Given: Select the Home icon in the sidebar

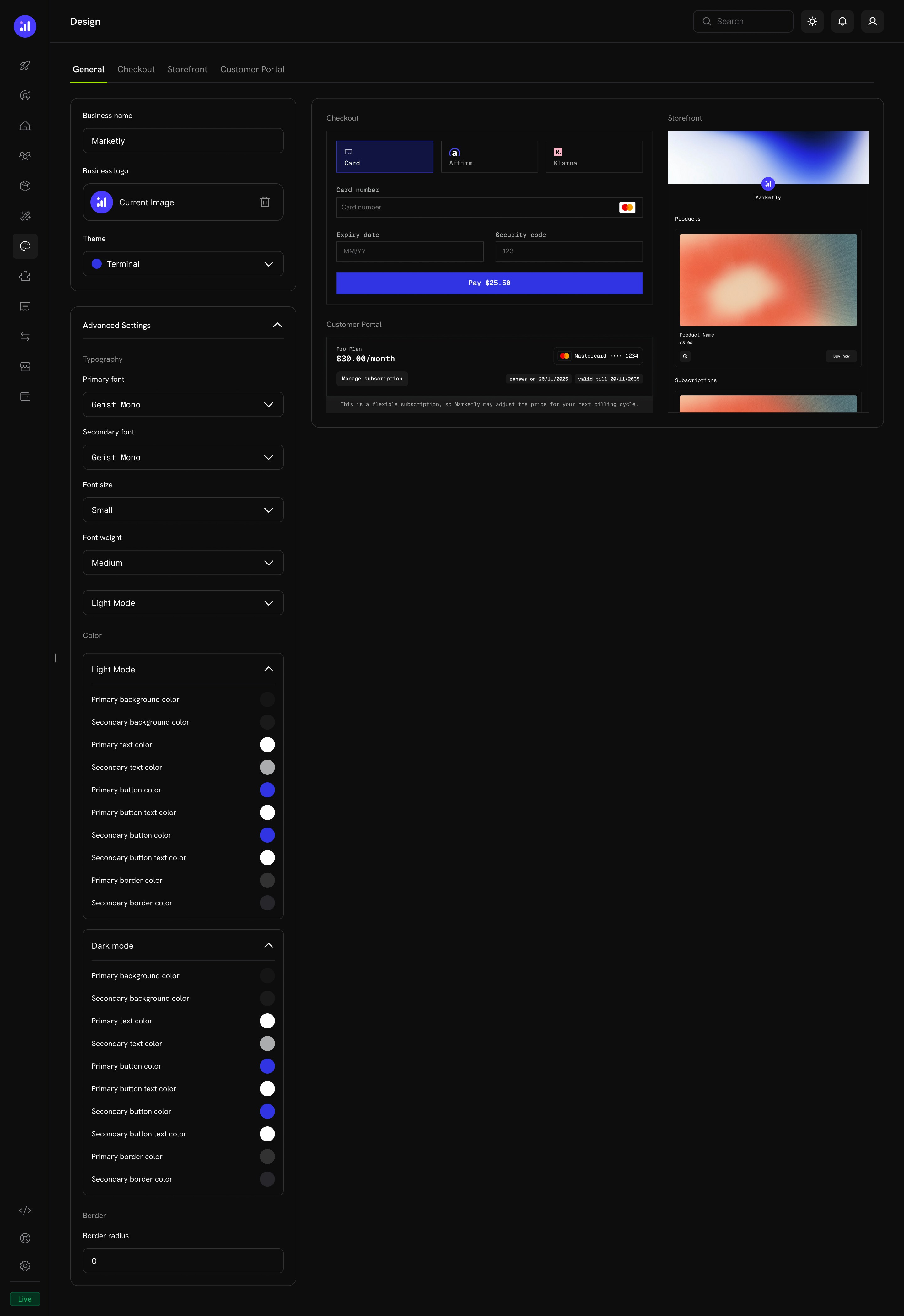Looking at the screenshot, I should click(x=25, y=125).
